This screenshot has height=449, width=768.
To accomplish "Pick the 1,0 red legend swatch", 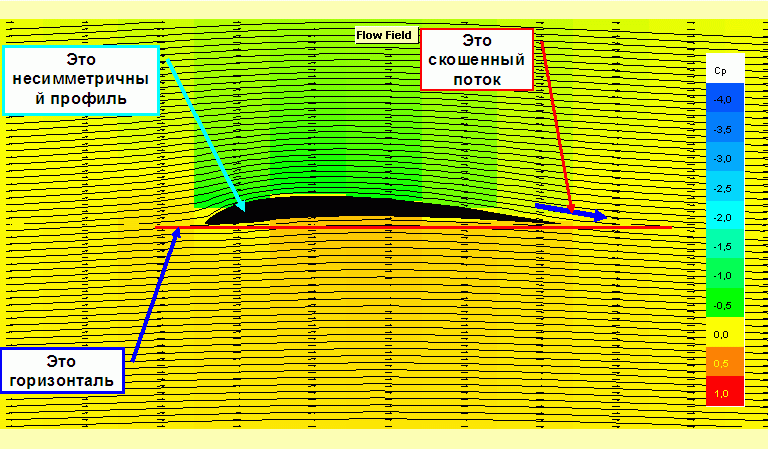I will 720,394.
